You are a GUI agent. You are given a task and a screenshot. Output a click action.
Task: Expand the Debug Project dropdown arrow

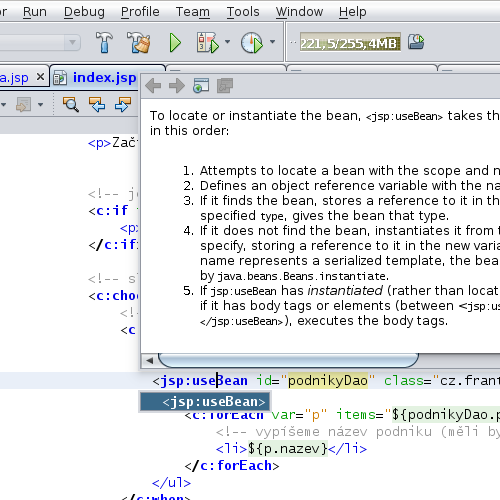tap(227, 42)
